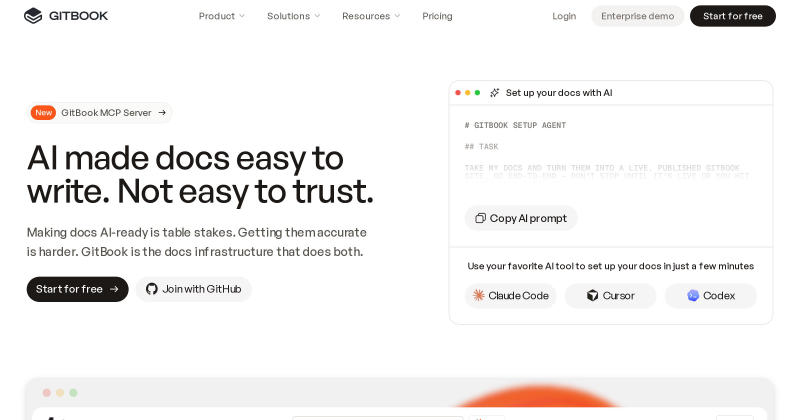Image resolution: width=800 pixels, height=420 pixels.
Task: Click the top-right Start for free button
Action: pos(733,16)
